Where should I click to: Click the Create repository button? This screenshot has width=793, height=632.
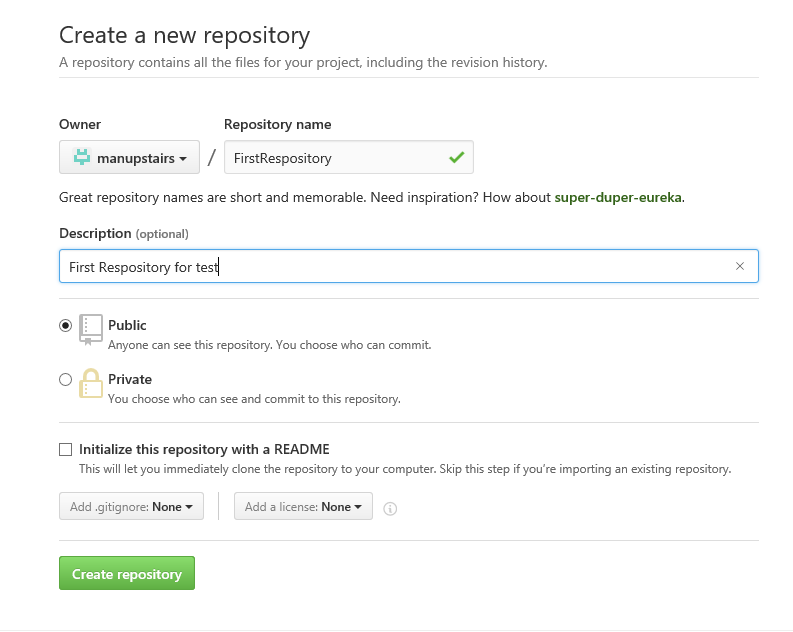coord(127,573)
